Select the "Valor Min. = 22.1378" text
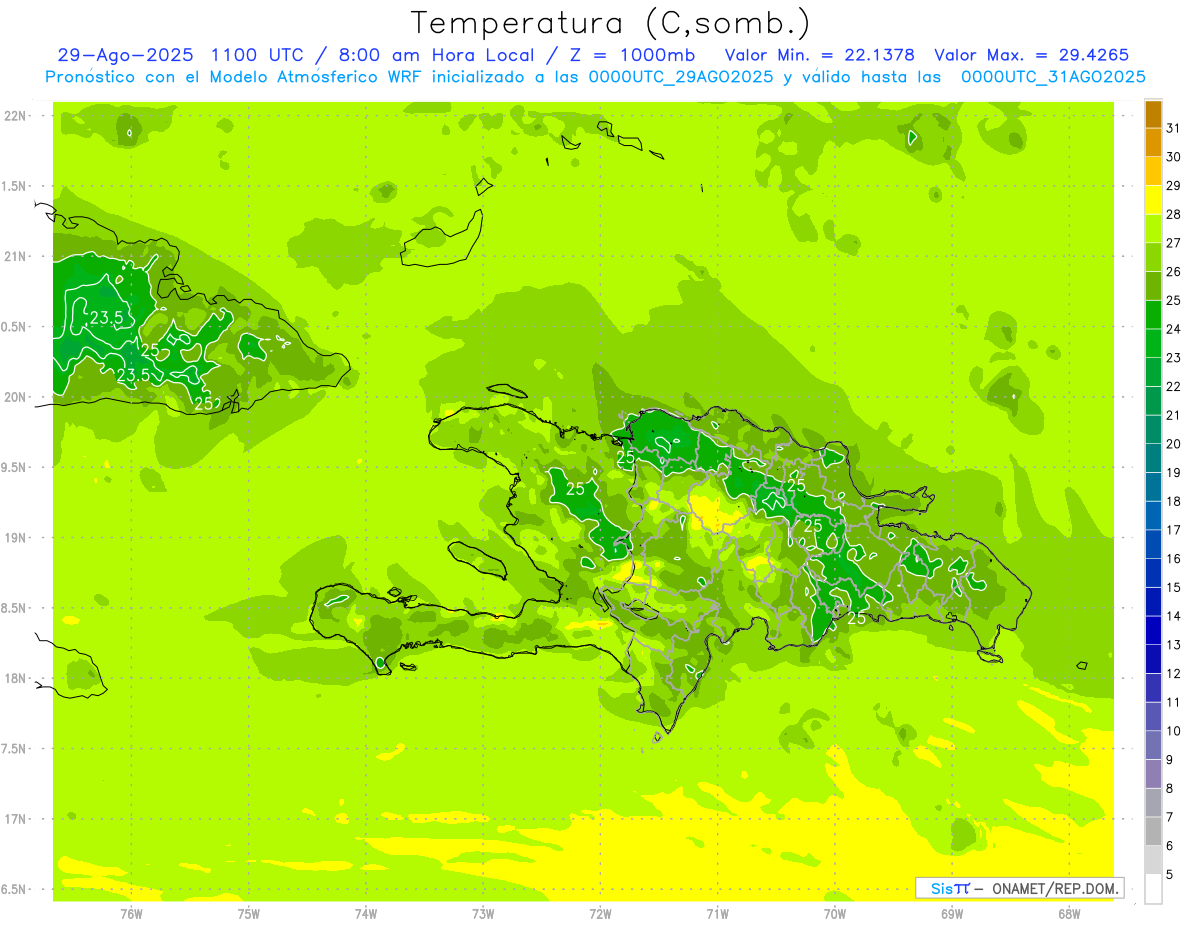1200x927 pixels. tap(819, 55)
